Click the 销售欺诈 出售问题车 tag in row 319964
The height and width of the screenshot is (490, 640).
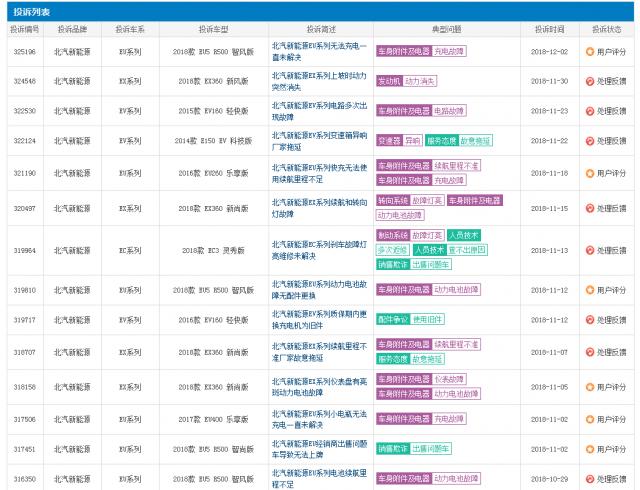pyautogui.click(x=413, y=264)
